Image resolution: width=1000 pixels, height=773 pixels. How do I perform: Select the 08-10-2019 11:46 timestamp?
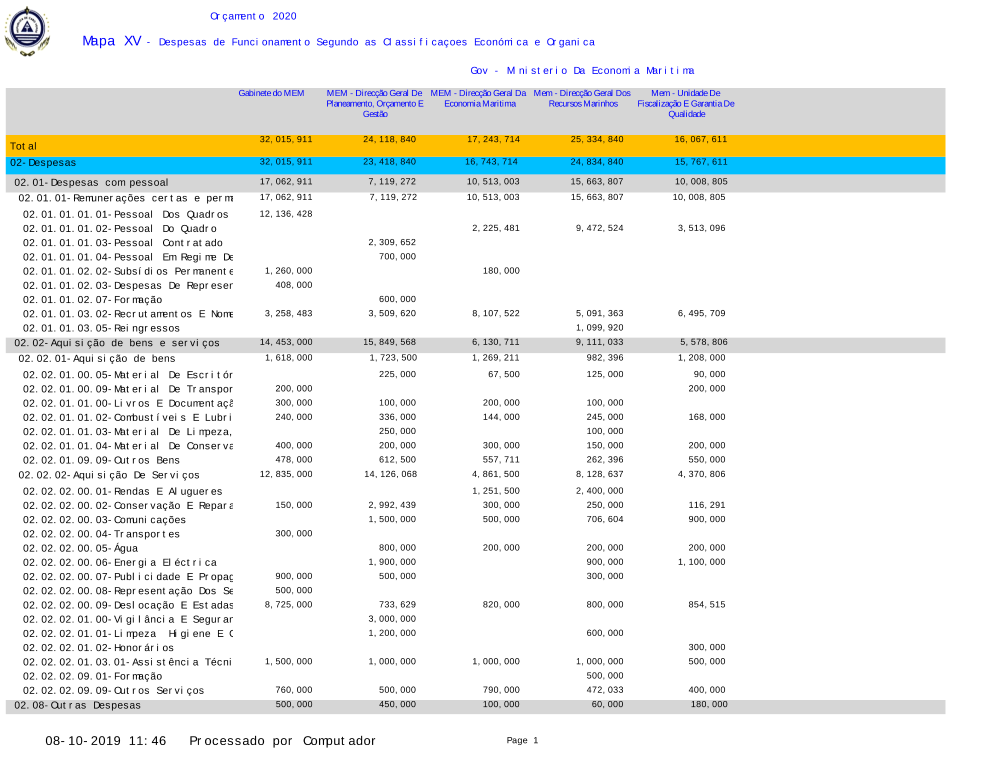pyautogui.click(x=105, y=741)
